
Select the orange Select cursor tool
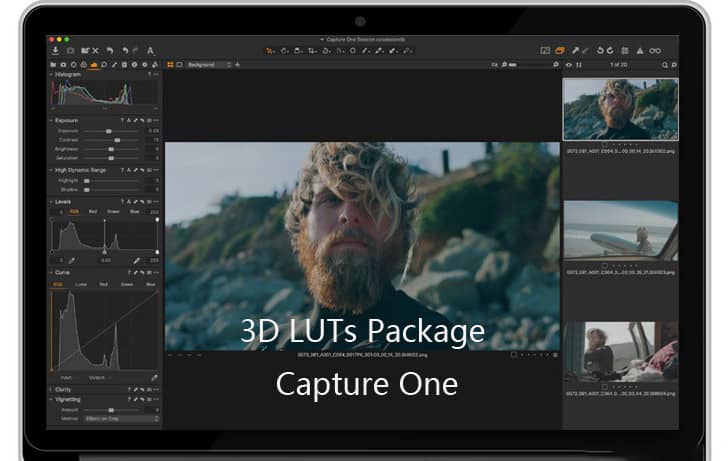[x=269, y=51]
